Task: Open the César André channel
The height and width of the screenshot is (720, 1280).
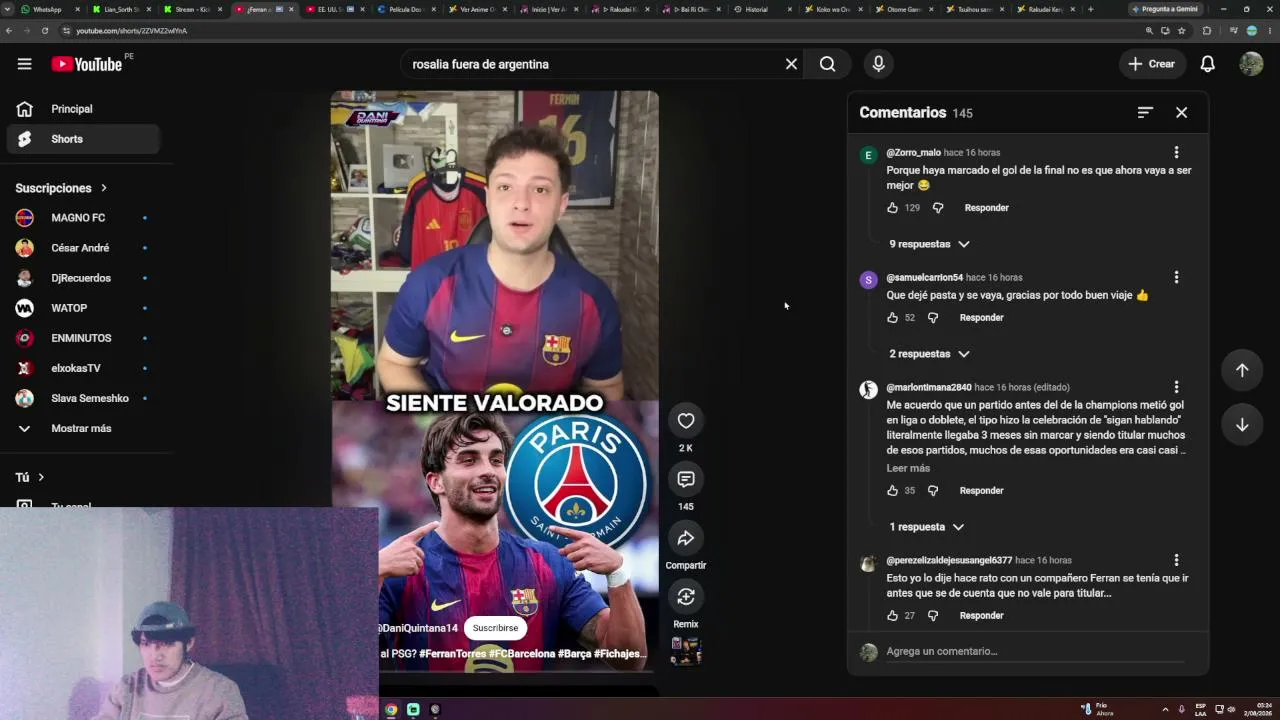Action: 84,248
